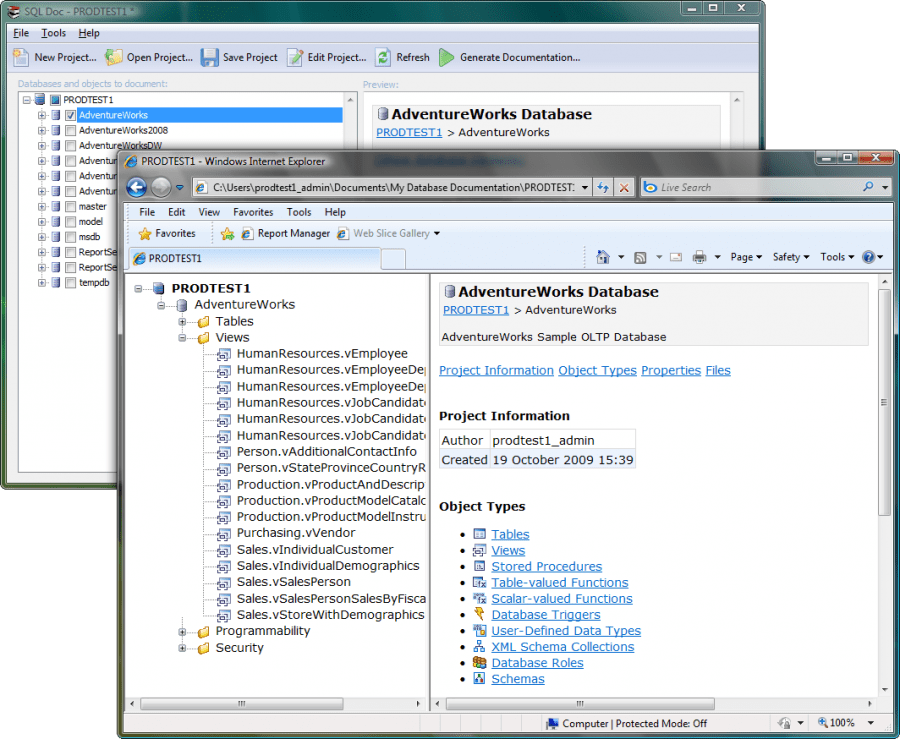
Task: Click inside the Live Search input box
Action: click(x=758, y=188)
